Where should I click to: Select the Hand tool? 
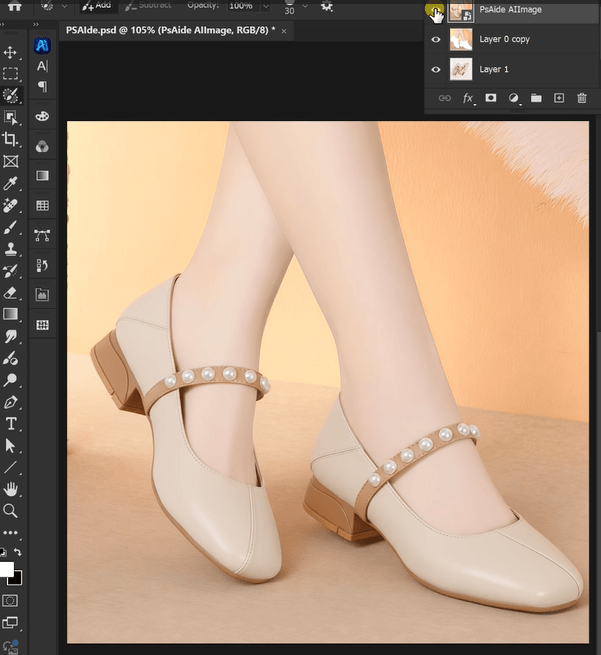click(11, 489)
